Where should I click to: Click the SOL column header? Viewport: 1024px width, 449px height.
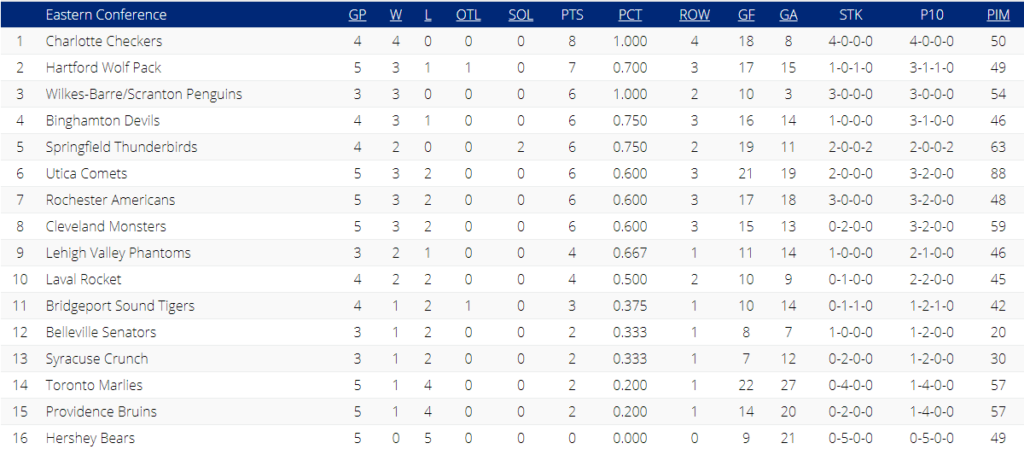click(x=520, y=15)
